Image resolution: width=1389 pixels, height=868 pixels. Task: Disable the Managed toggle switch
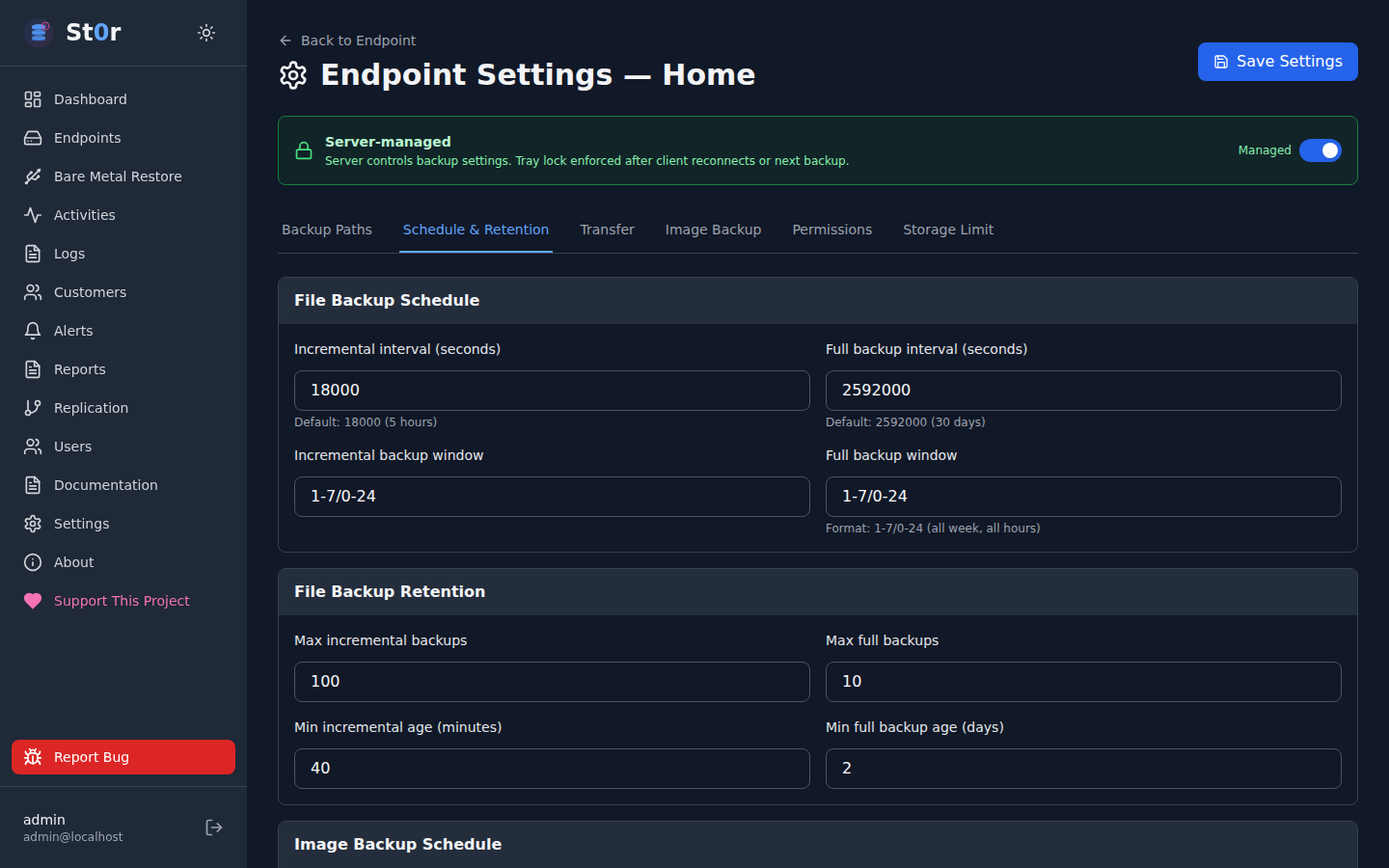click(x=1320, y=150)
